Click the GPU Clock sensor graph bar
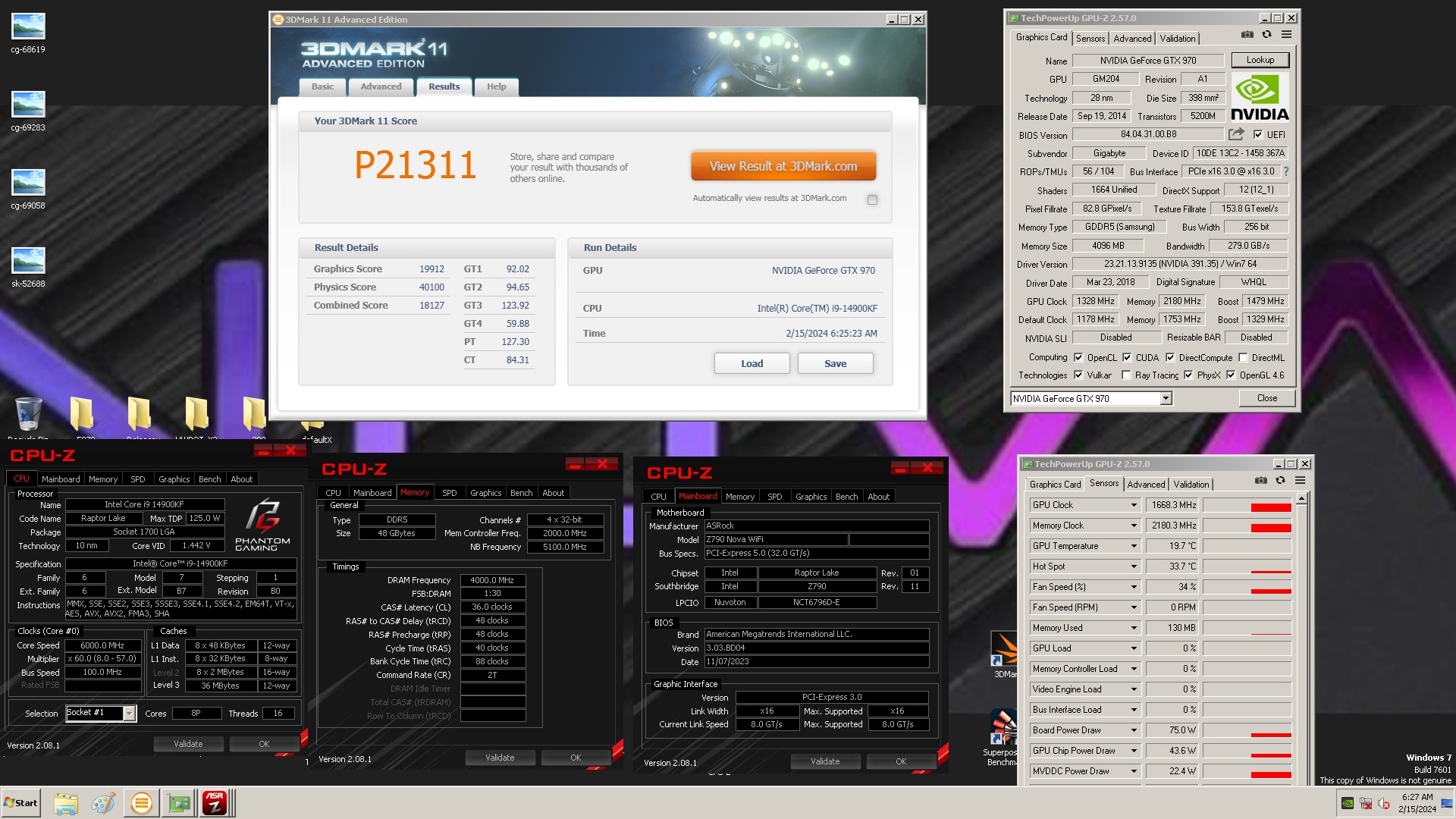This screenshot has height=819, width=1456. tap(1247, 505)
